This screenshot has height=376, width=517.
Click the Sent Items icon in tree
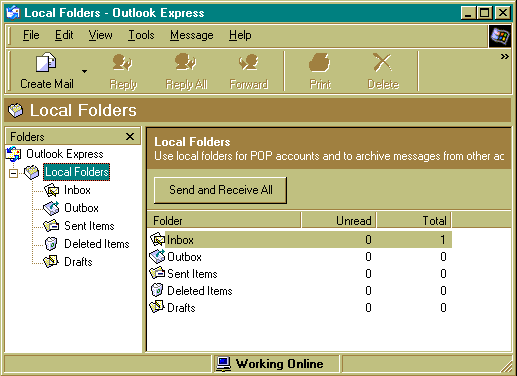(x=51, y=226)
